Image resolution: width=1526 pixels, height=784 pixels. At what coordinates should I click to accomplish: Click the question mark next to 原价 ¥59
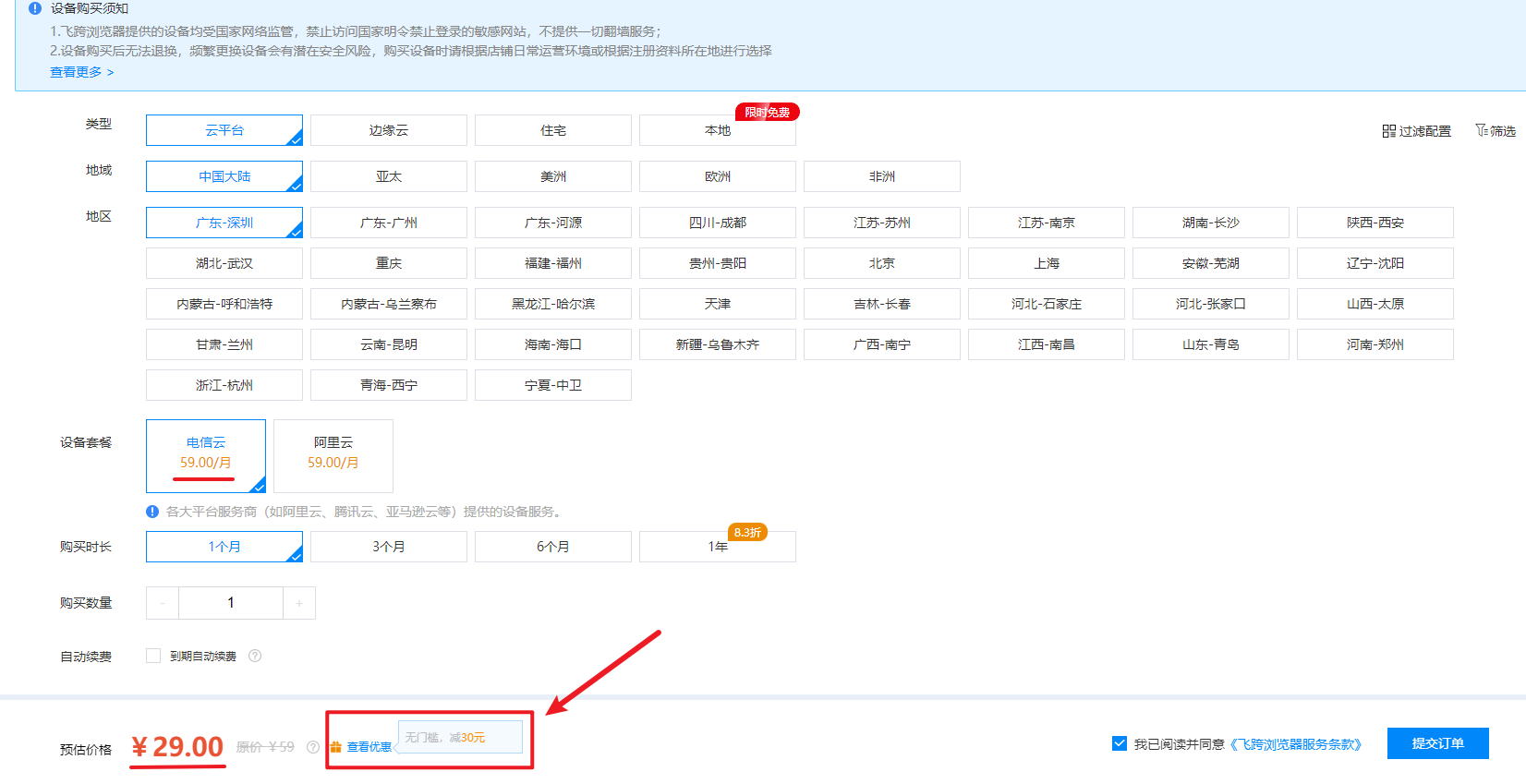point(313,747)
